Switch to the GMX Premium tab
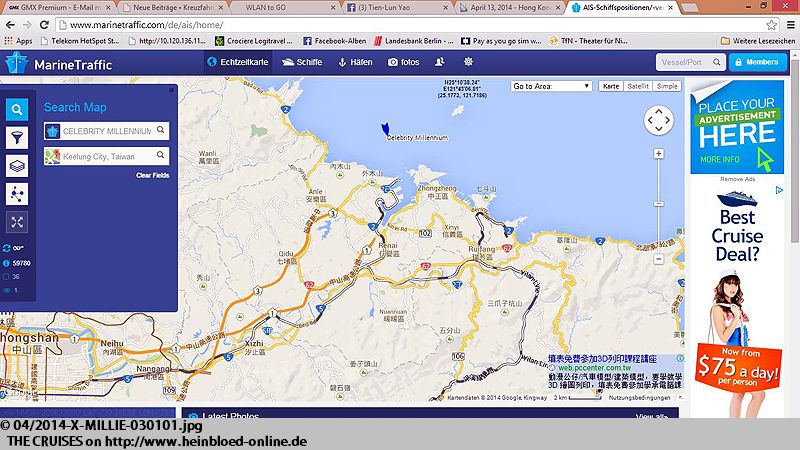This screenshot has width=800, height=450. coord(59,8)
